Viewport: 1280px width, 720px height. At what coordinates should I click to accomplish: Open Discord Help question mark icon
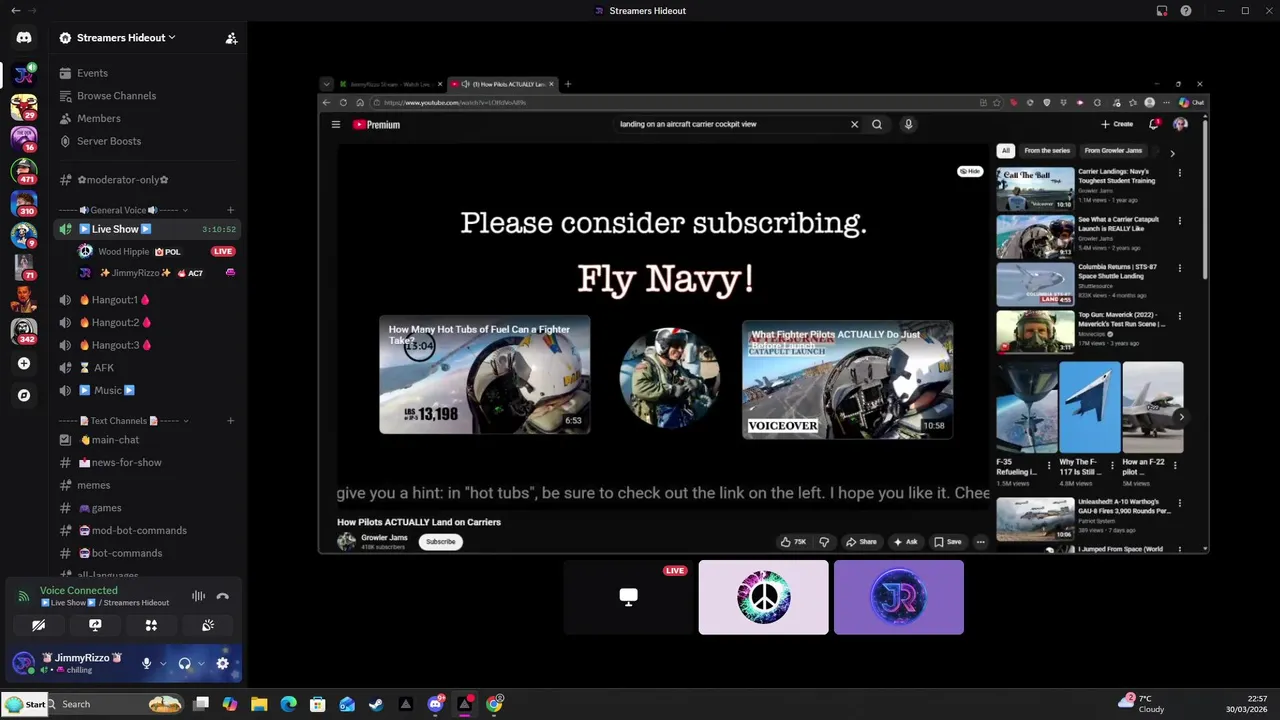[1186, 11]
